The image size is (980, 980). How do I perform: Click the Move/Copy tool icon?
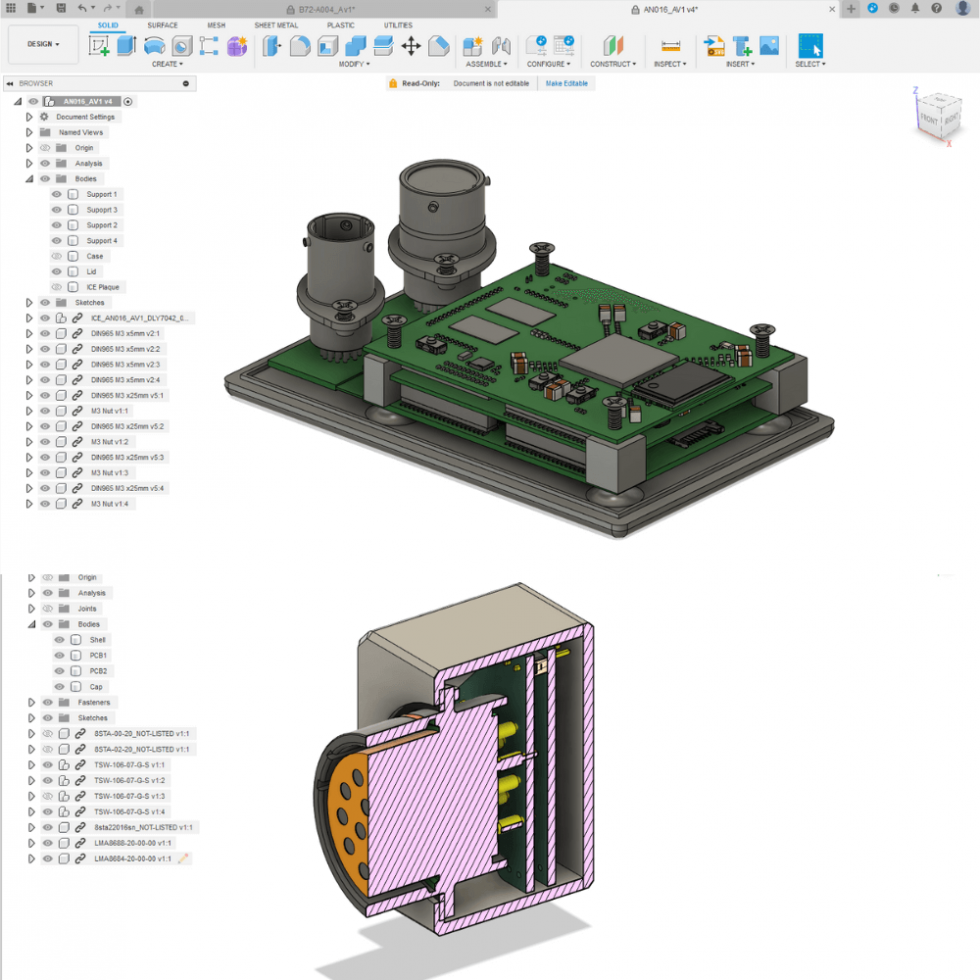pyautogui.click(x=412, y=47)
